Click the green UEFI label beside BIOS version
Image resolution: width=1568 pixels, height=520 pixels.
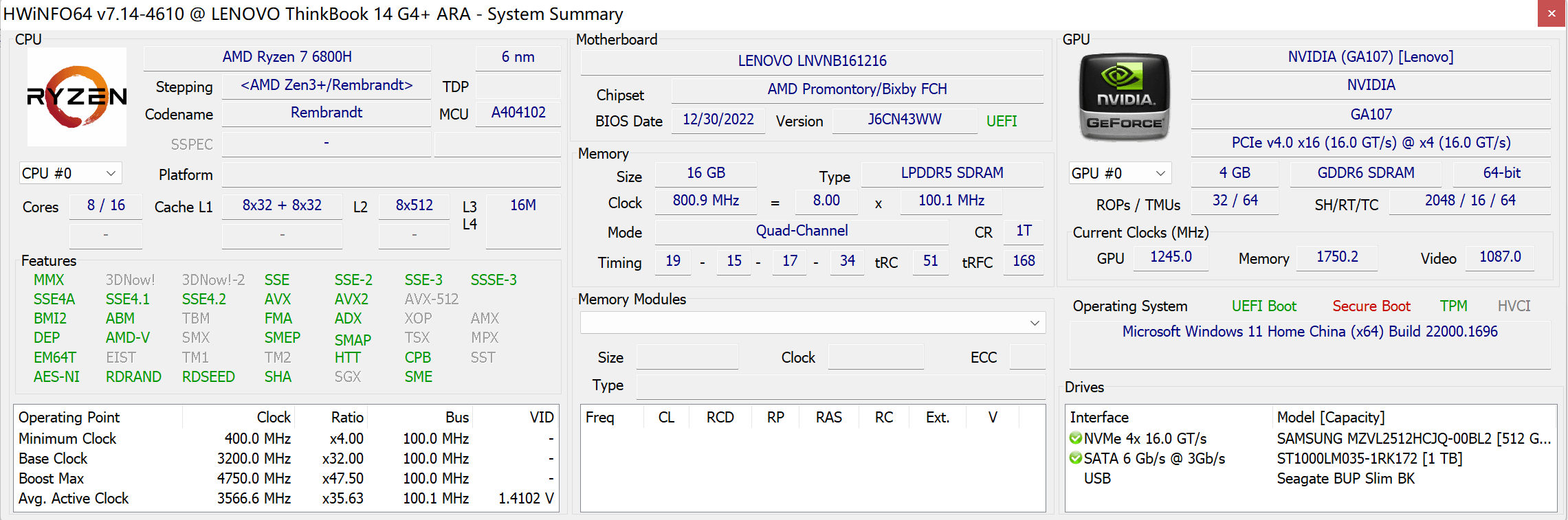[x=1002, y=121]
